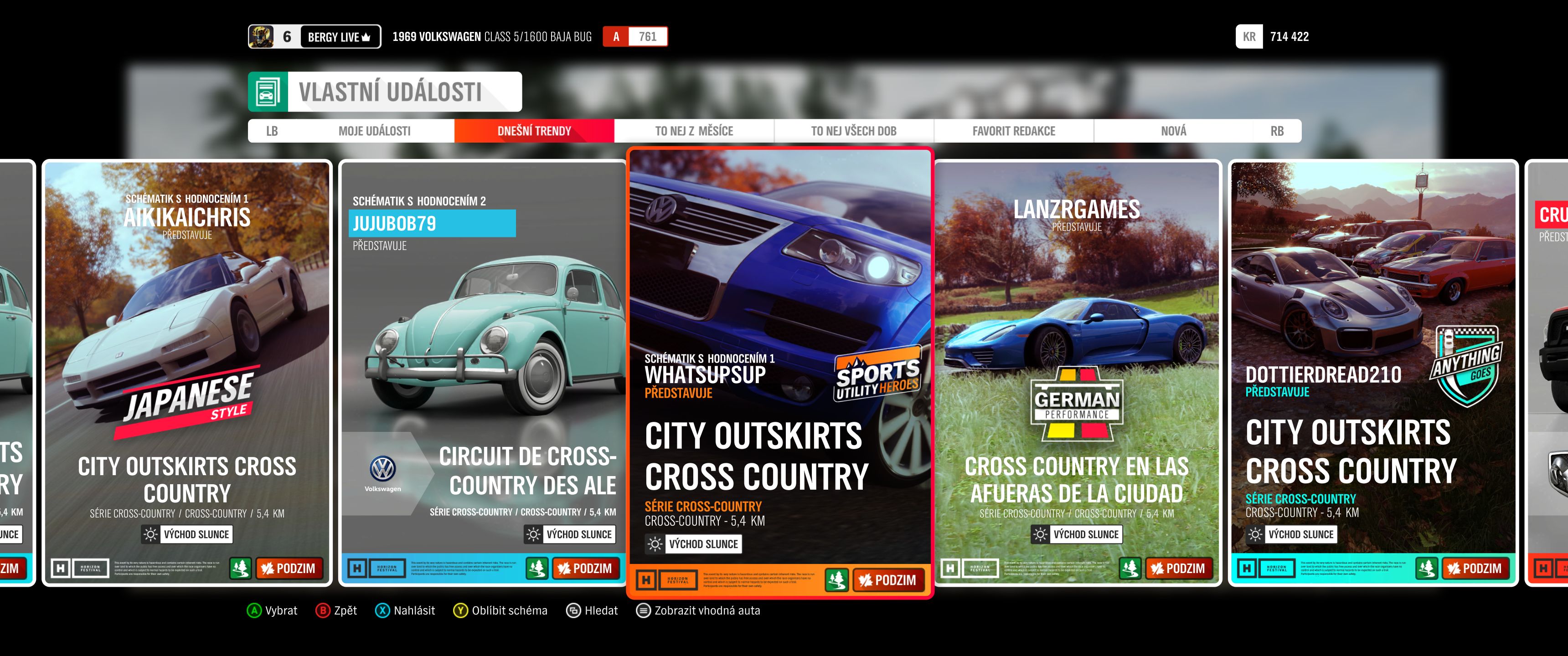The image size is (1568, 656).
Task: Open the To Nej Všech Dob tab
Action: [853, 131]
